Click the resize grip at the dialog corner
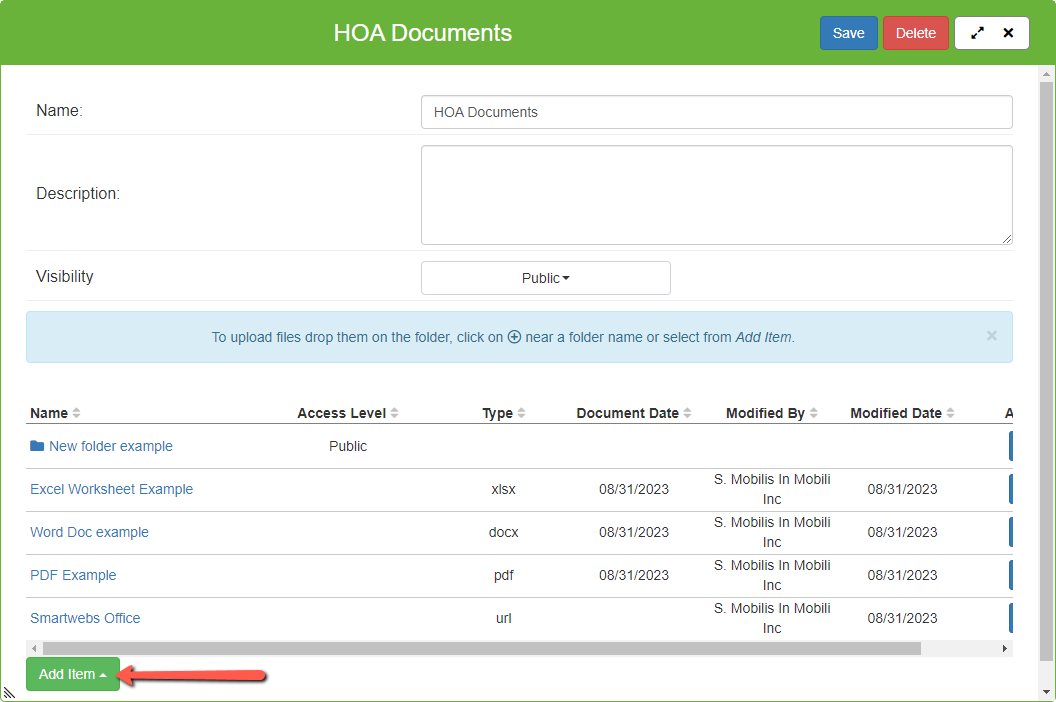The width and height of the screenshot is (1056, 702). (x=9, y=693)
